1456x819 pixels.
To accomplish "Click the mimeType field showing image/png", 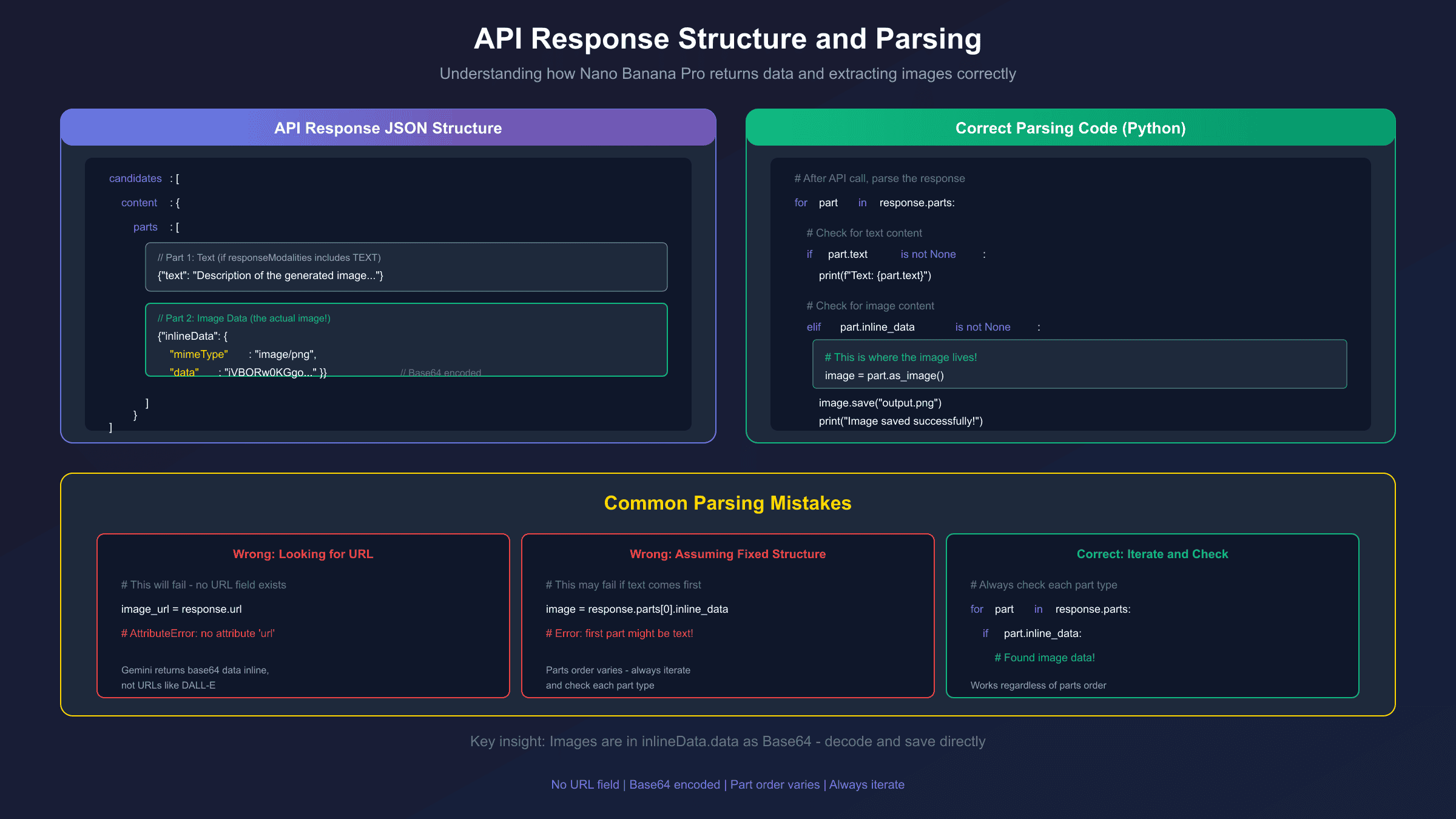I will (199, 354).
